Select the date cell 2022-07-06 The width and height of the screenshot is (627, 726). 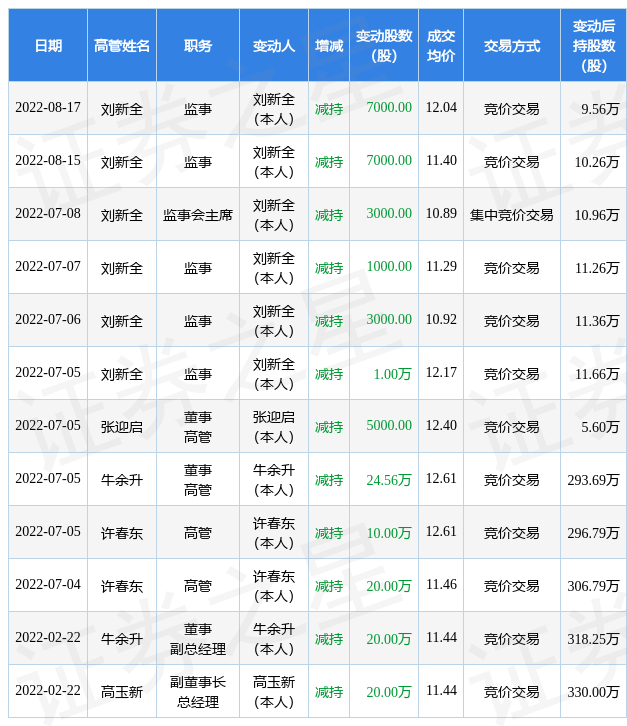pyautogui.click(x=48, y=320)
